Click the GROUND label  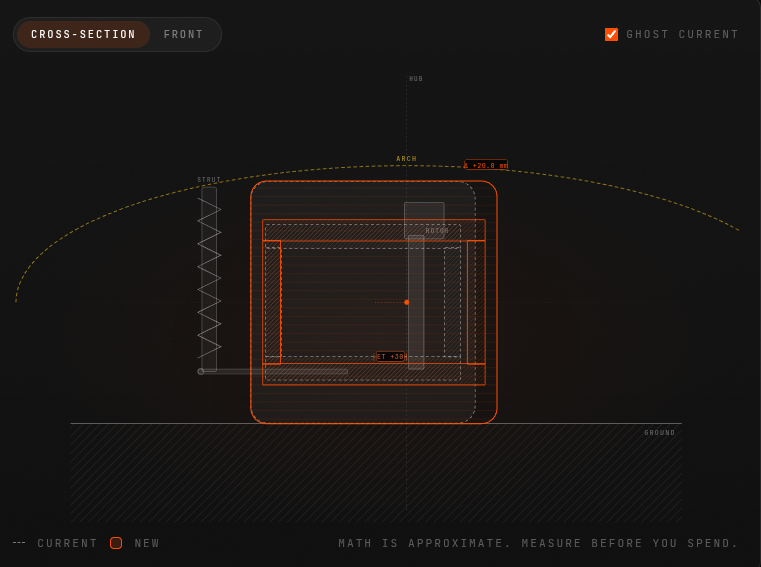point(660,433)
